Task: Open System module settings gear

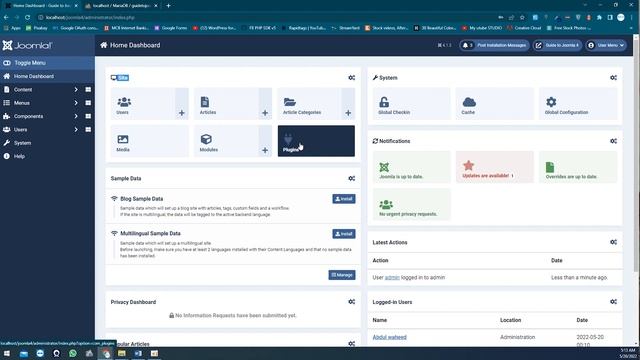Action: click(613, 78)
